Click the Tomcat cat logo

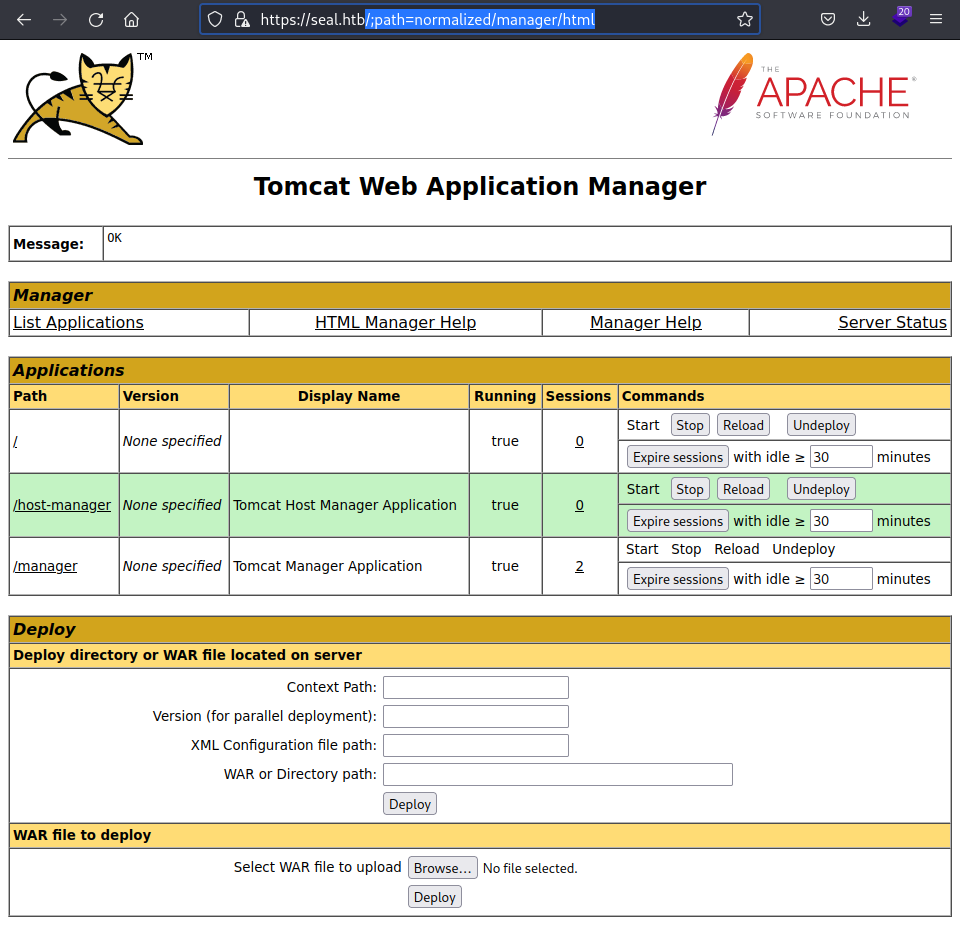click(x=83, y=99)
